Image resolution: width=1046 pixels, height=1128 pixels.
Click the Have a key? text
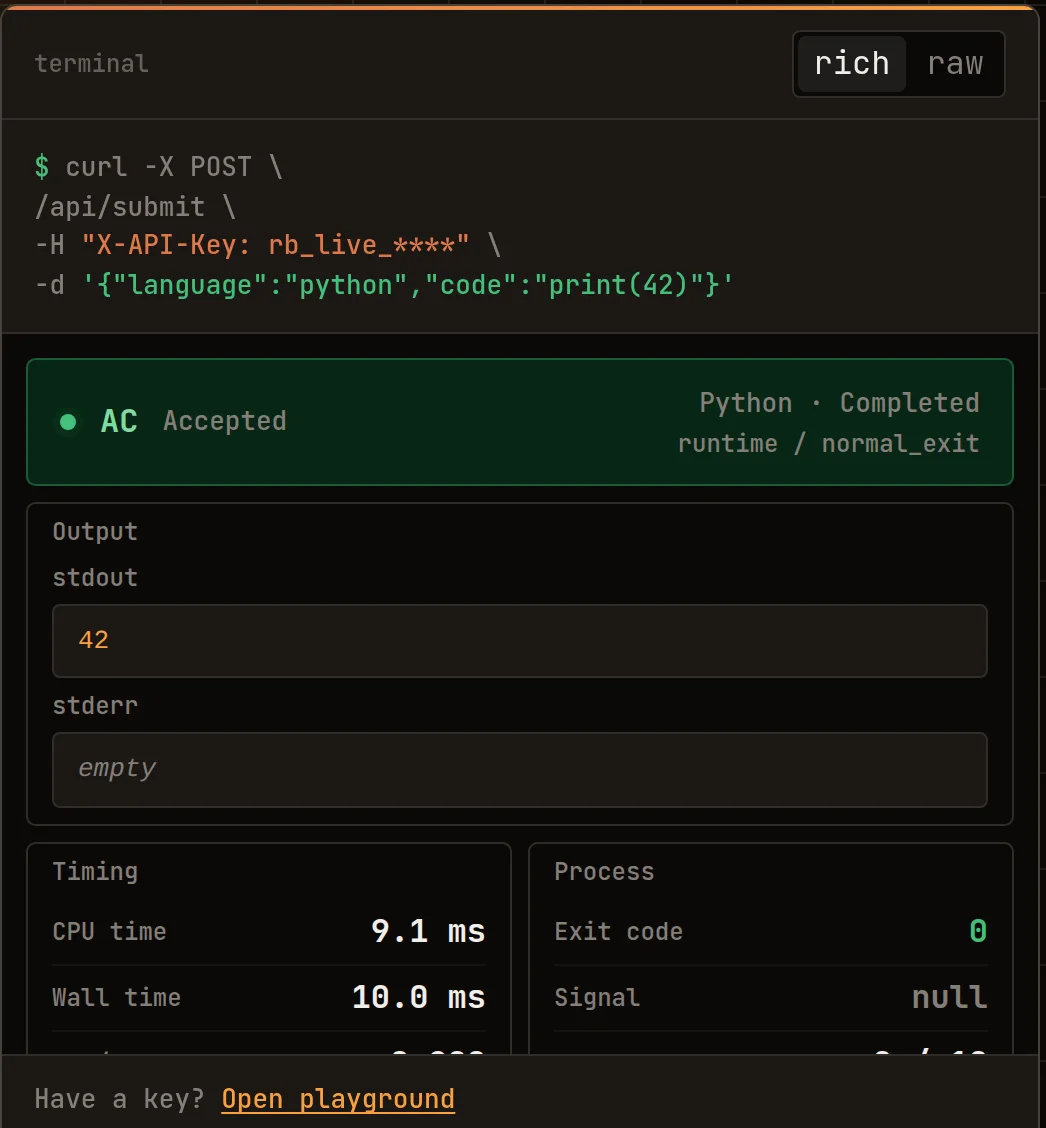[119, 1099]
